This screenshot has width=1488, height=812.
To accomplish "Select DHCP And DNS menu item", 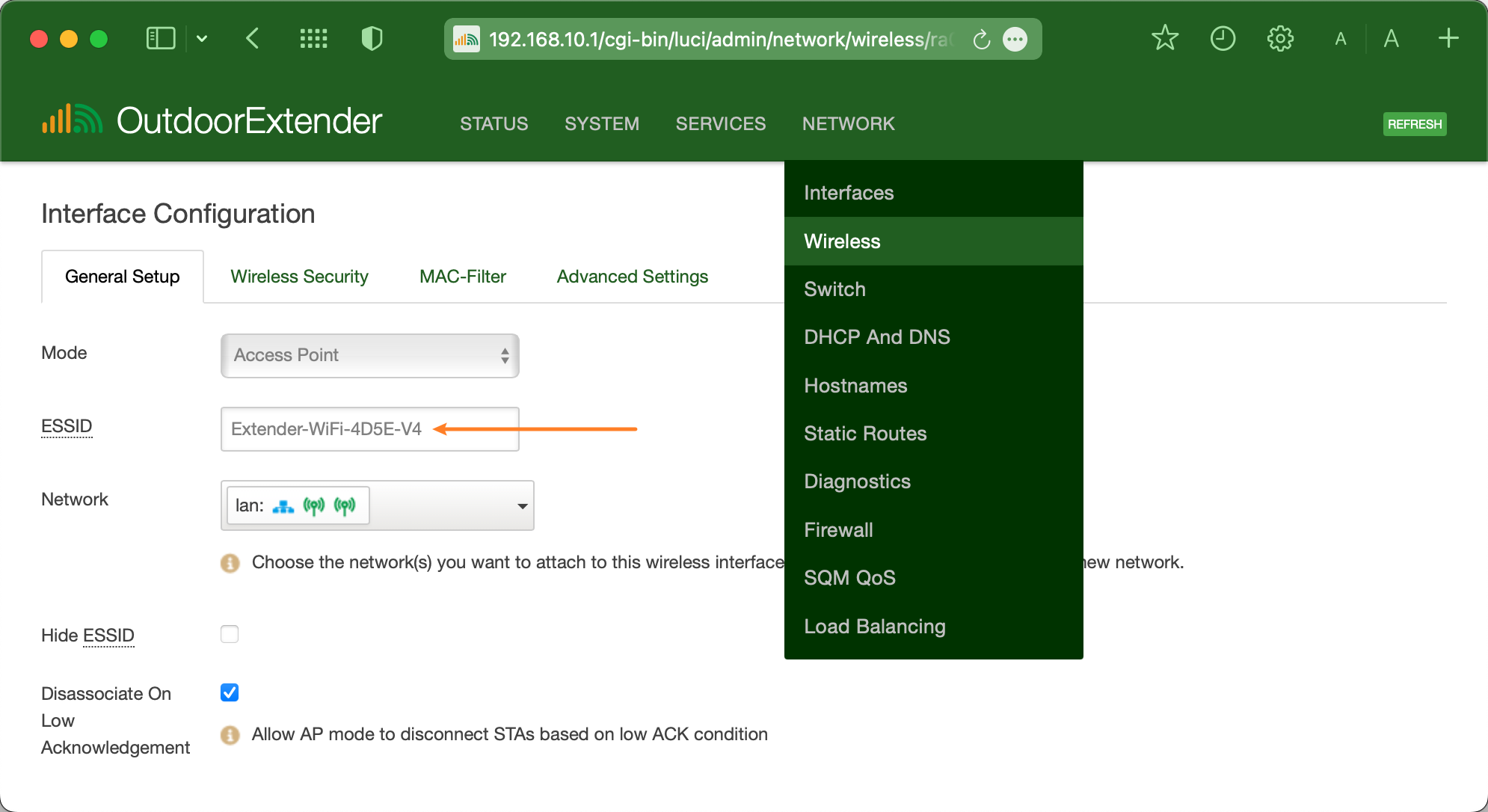I will point(876,337).
